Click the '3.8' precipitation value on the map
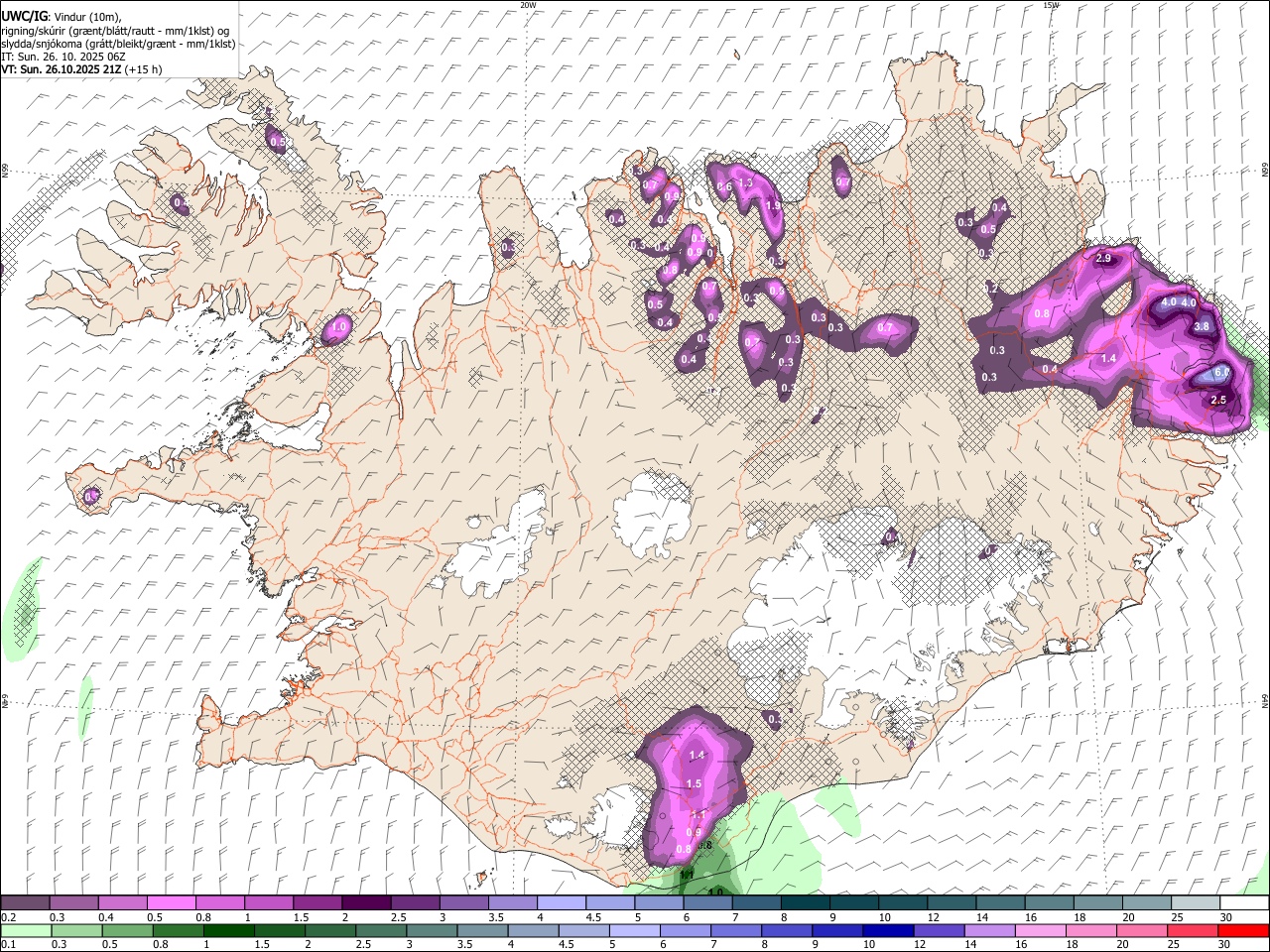Screen dimensions: 1270x952 1202,326
